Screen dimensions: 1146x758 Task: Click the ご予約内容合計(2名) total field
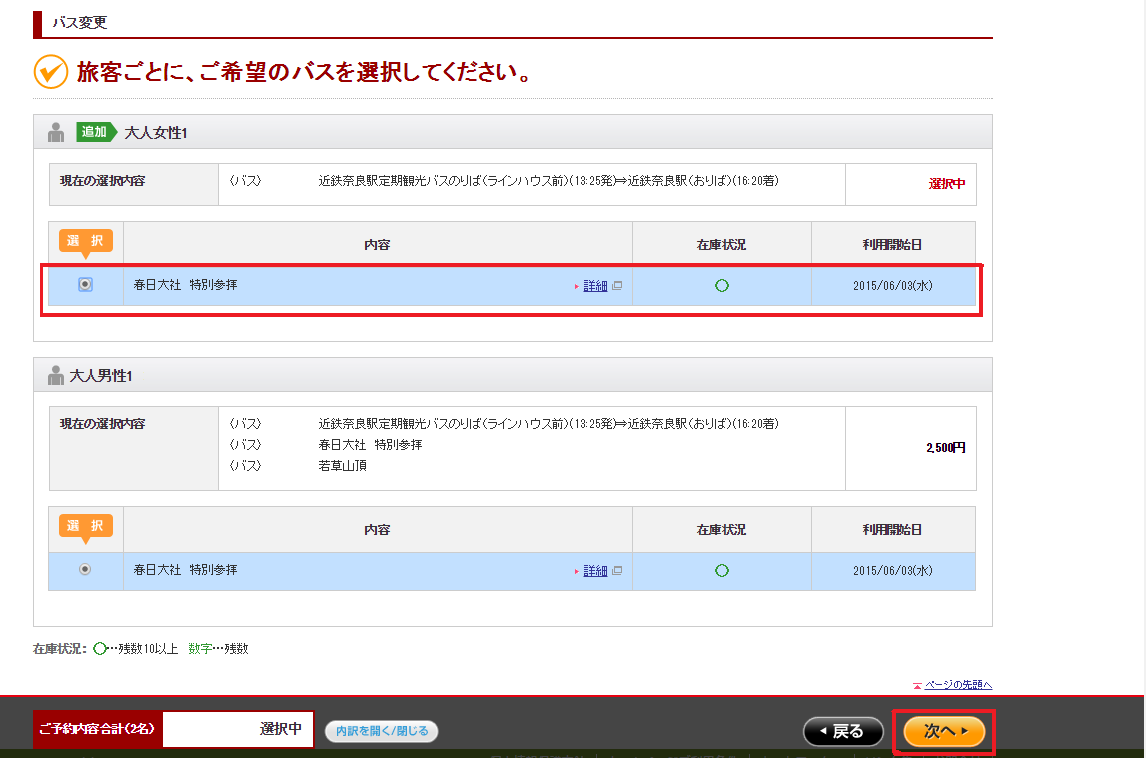click(x=238, y=729)
